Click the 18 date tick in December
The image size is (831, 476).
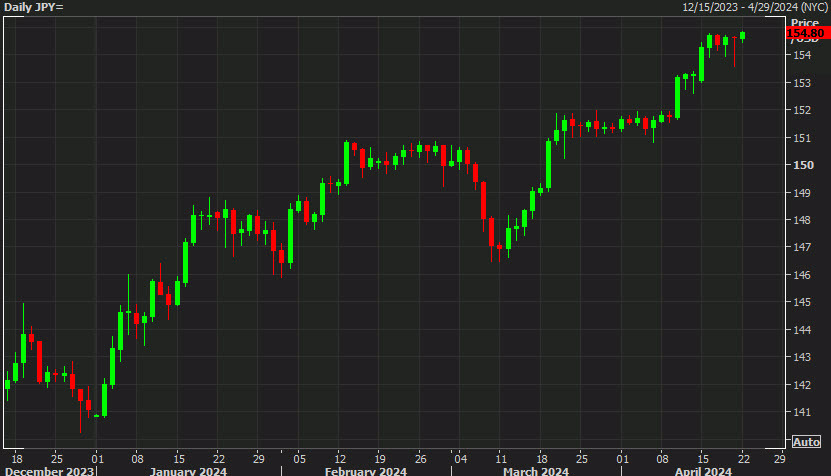17,459
